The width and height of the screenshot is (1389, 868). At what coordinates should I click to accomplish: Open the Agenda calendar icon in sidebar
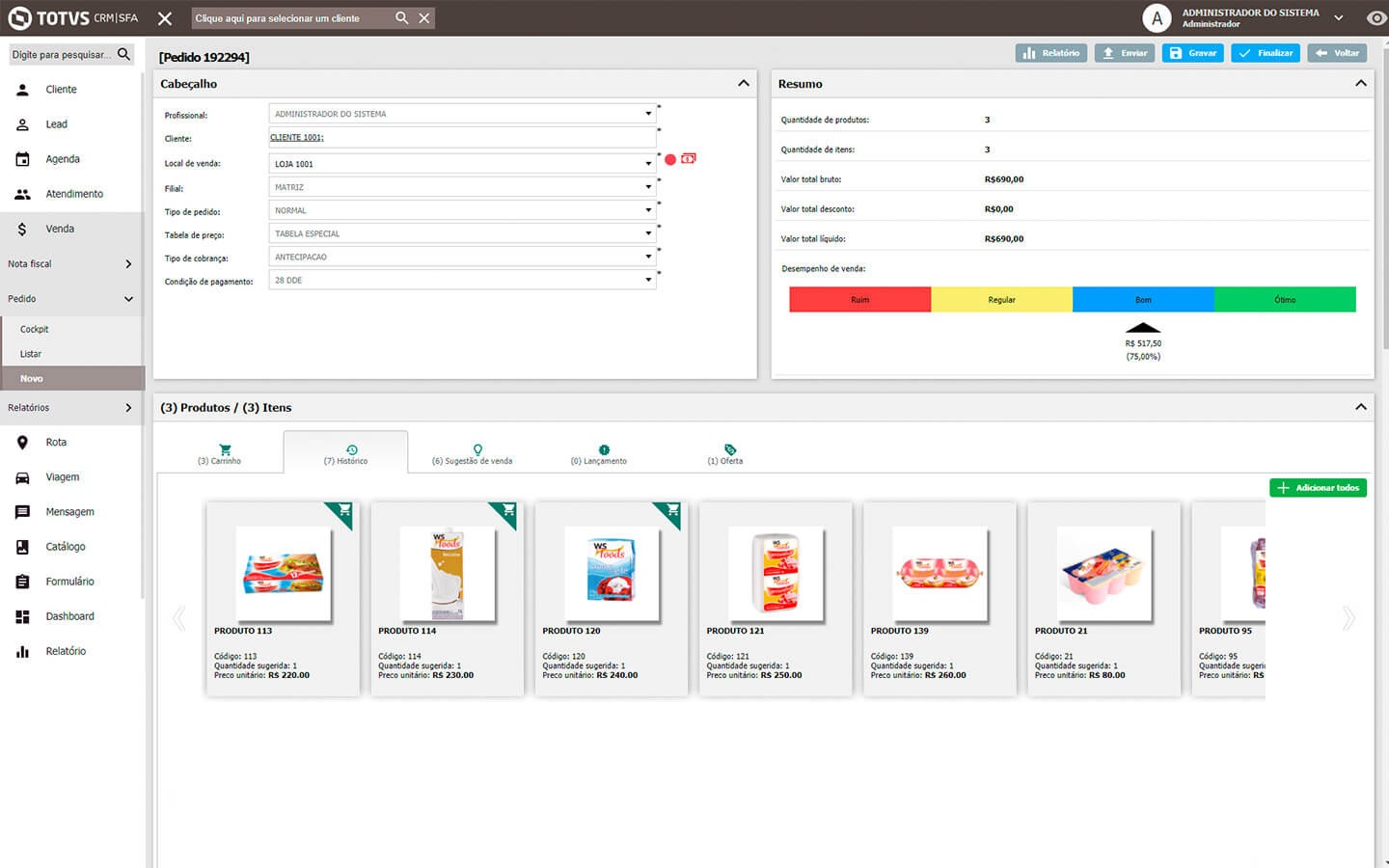pos(22,159)
